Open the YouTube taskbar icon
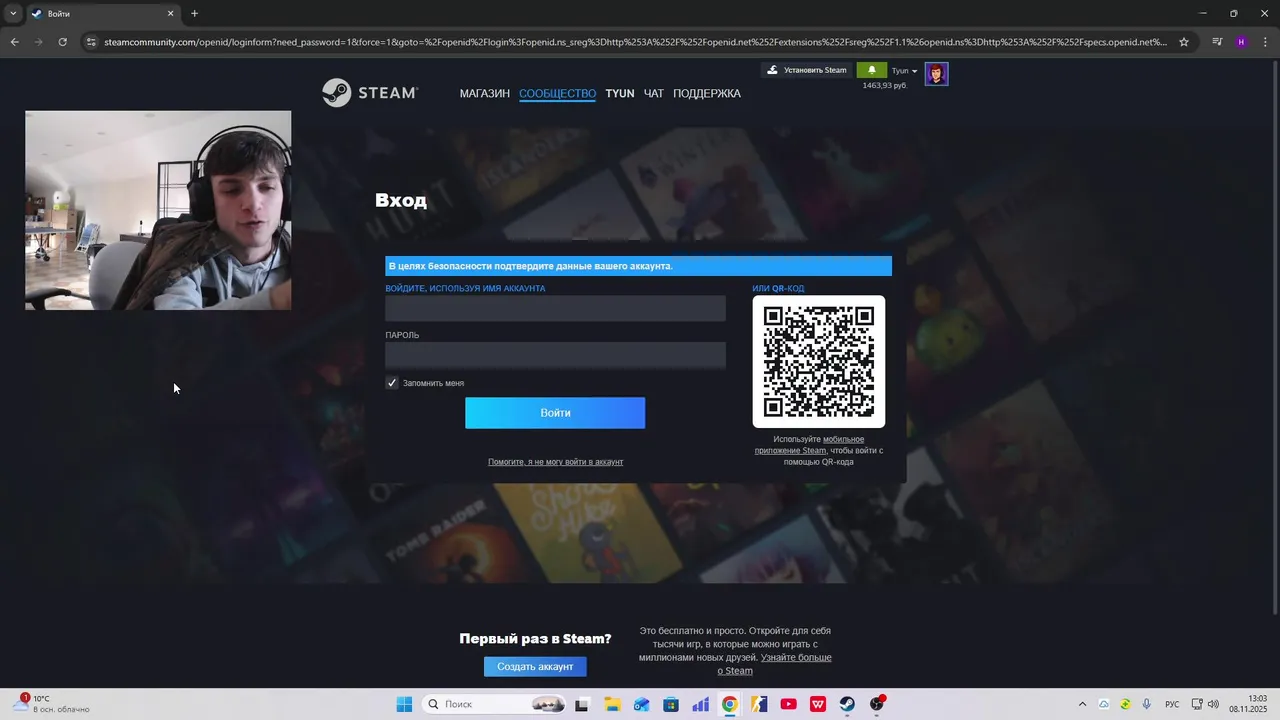The width and height of the screenshot is (1280, 720). [x=788, y=704]
